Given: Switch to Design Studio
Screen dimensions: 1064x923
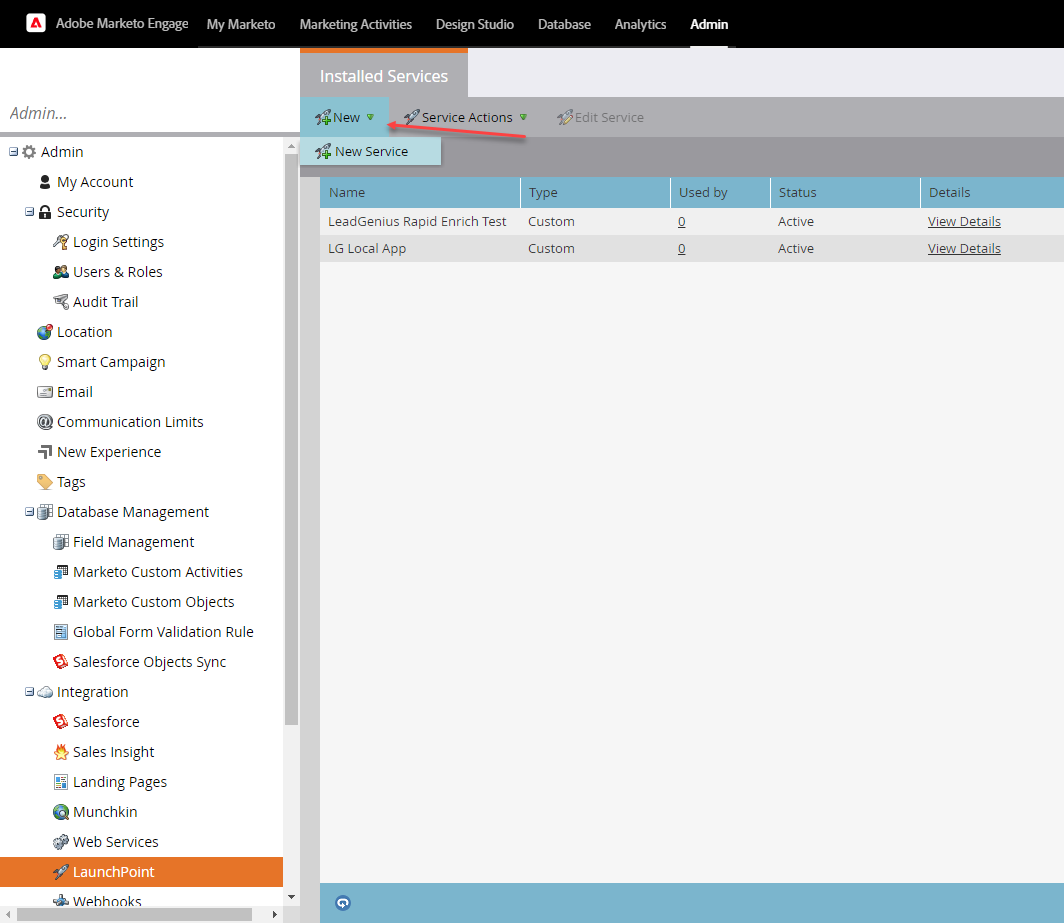Looking at the screenshot, I should tap(474, 24).
